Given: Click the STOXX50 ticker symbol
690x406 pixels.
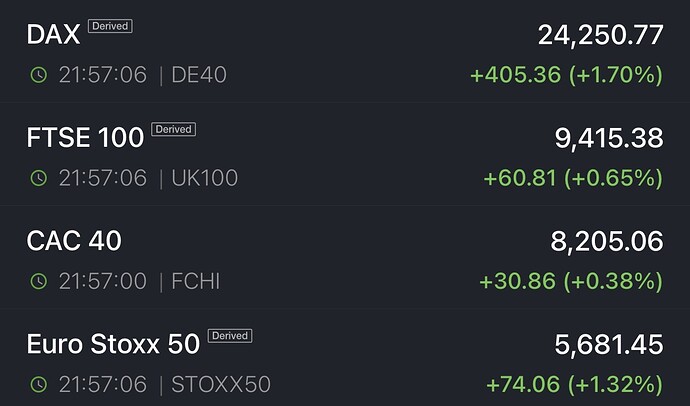Looking at the screenshot, I should 220,385.
